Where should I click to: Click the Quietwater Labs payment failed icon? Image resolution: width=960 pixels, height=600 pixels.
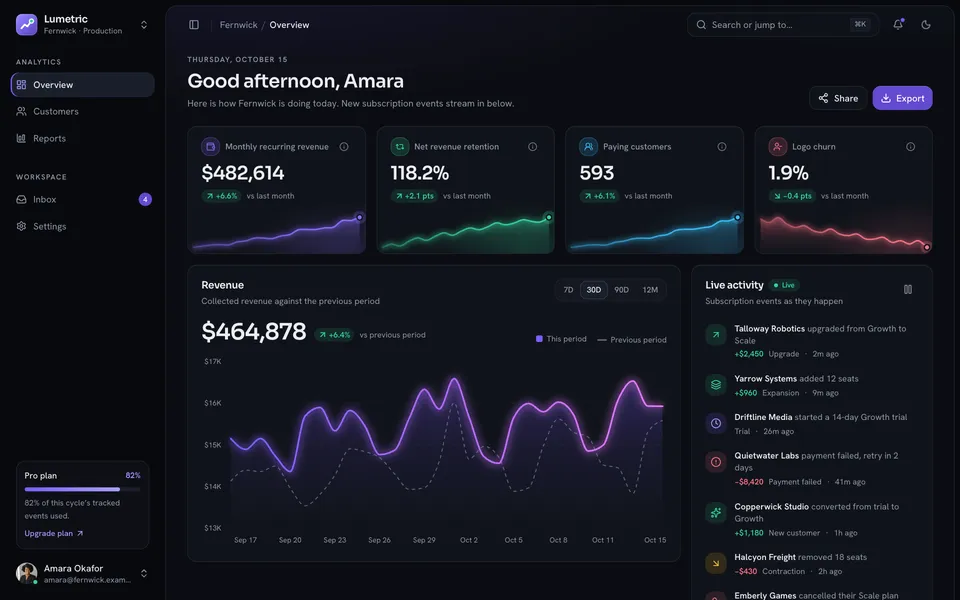[x=716, y=462]
